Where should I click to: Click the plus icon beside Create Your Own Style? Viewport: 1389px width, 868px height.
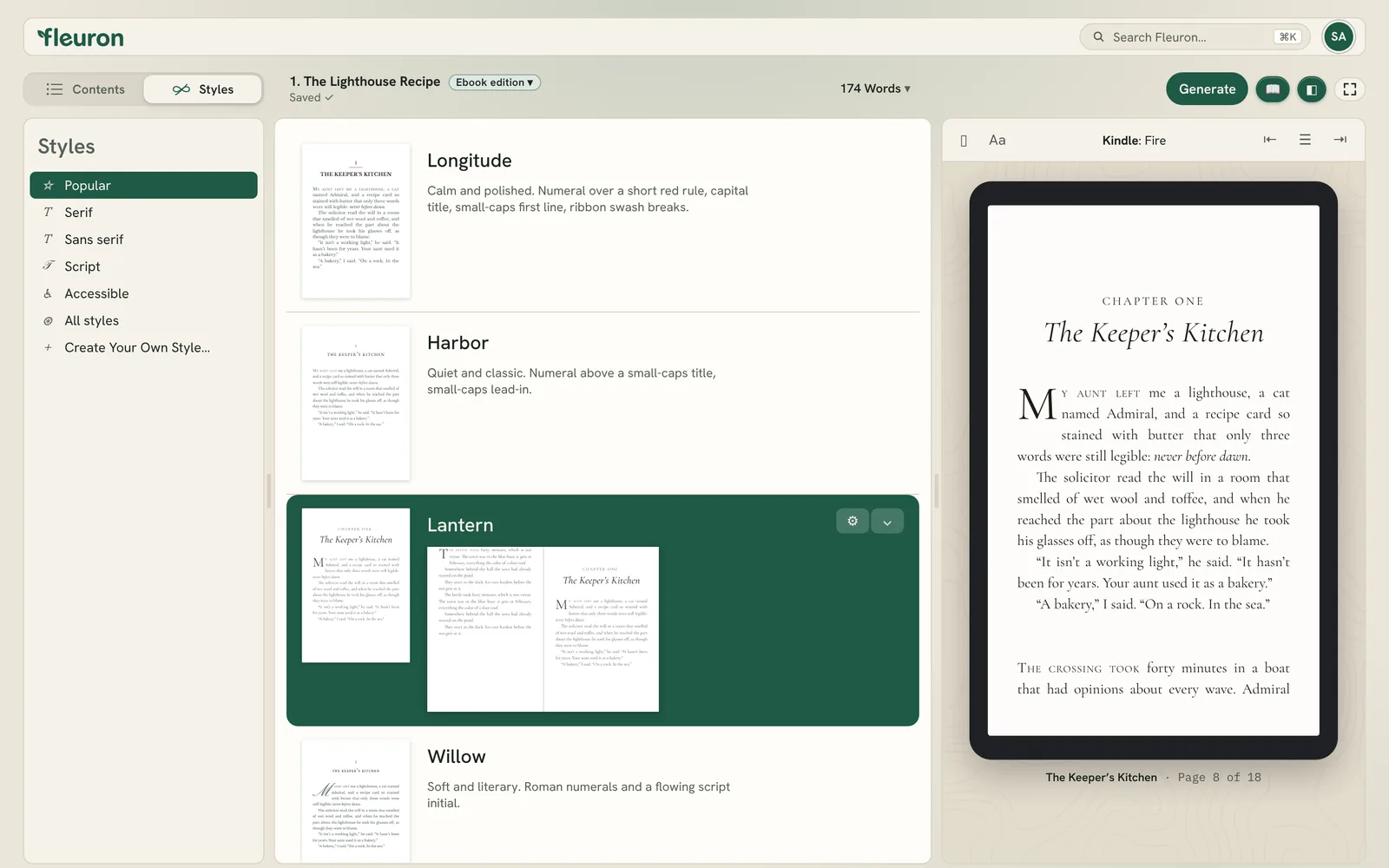tap(48, 347)
